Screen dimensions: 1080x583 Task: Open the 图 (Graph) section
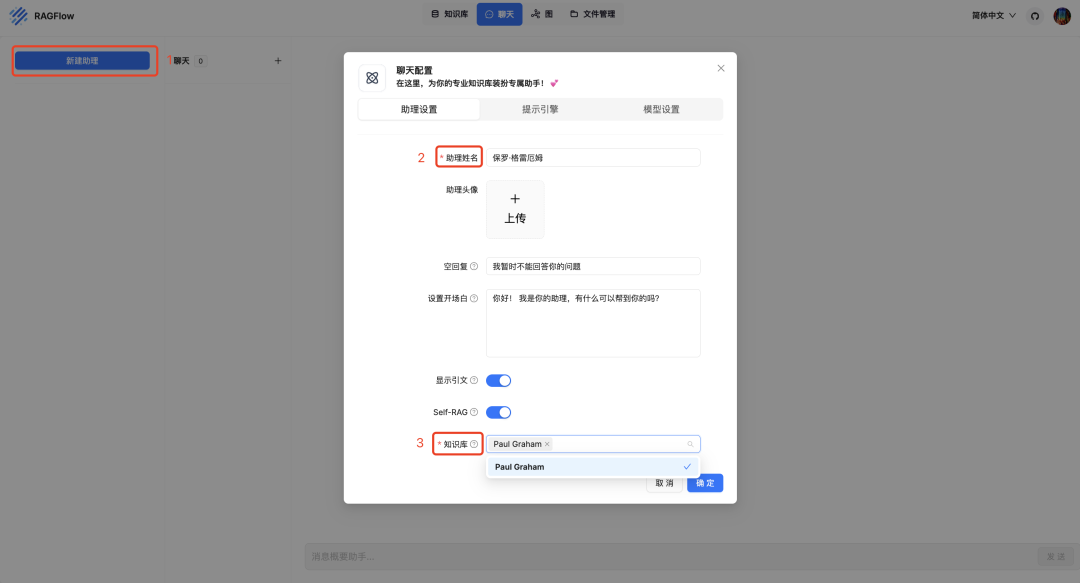[x=542, y=14]
